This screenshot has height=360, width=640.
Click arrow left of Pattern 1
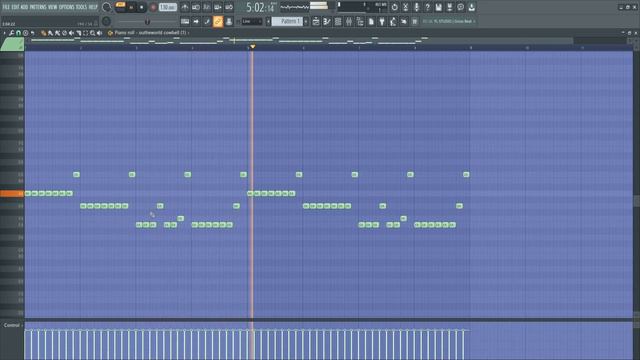click(268, 21)
